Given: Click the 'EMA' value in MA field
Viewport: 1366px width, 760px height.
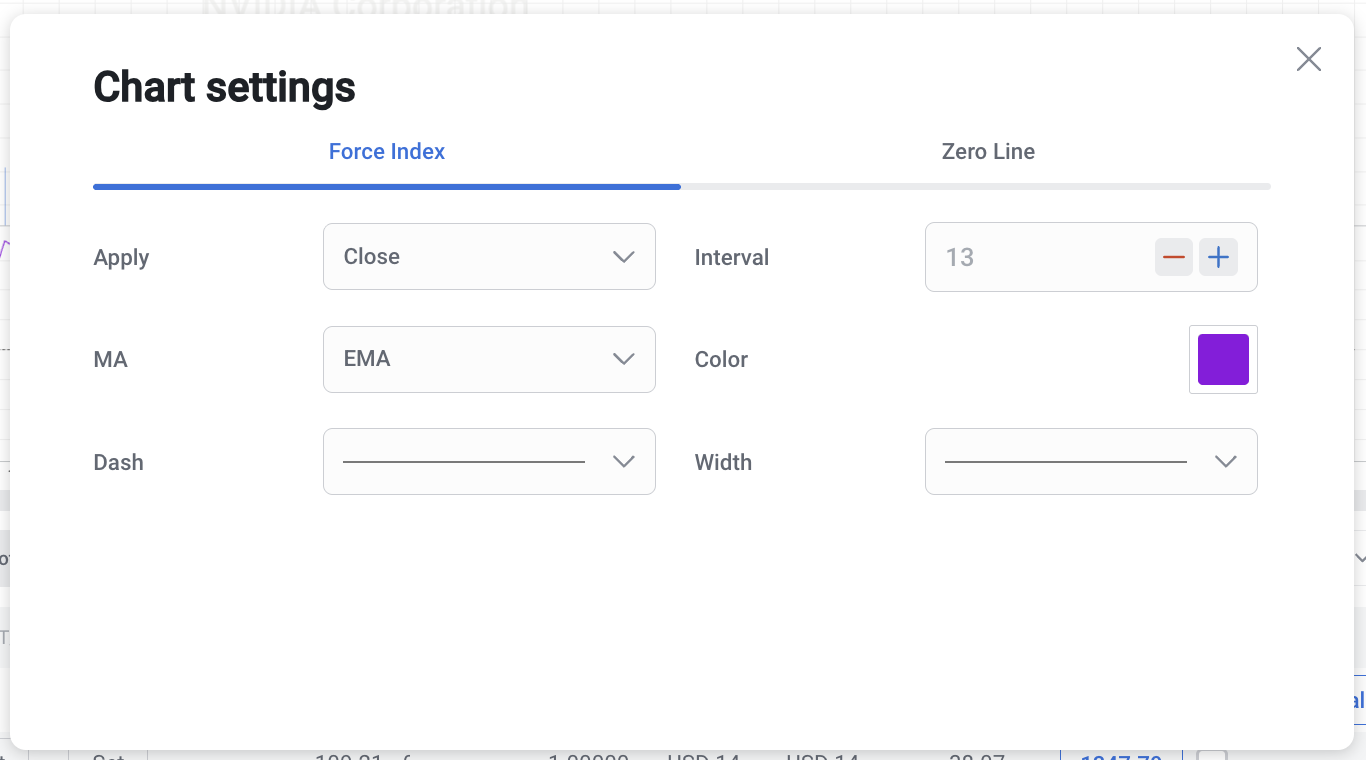Looking at the screenshot, I should click(x=367, y=359).
